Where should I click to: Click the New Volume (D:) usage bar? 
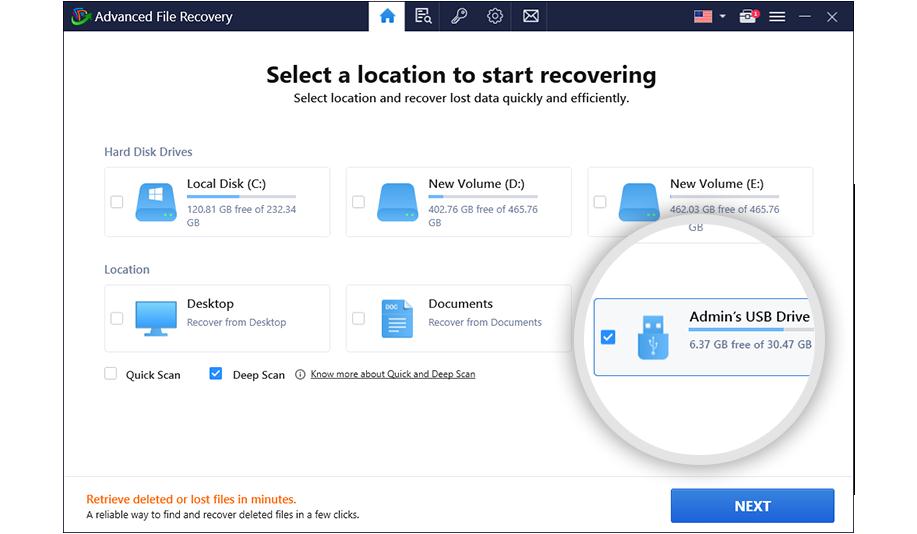(x=483, y=197)
